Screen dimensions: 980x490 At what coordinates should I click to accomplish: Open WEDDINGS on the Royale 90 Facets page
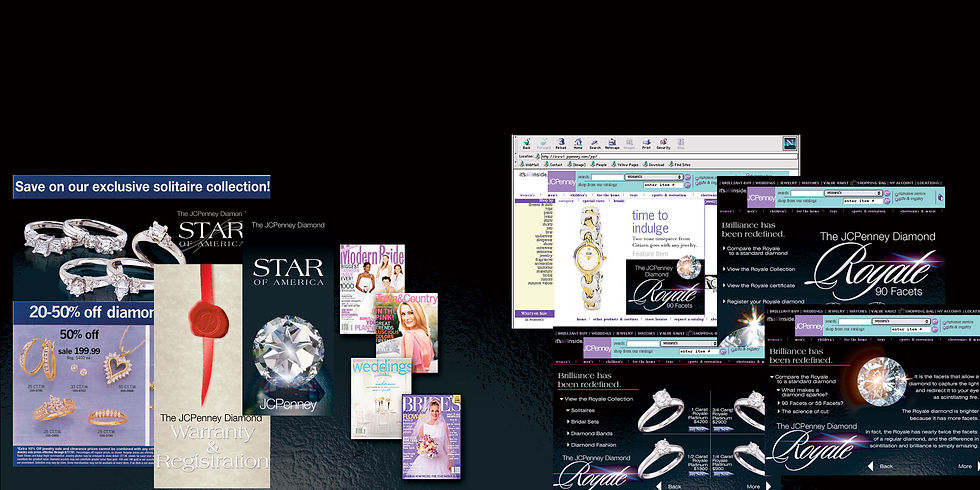766,183
